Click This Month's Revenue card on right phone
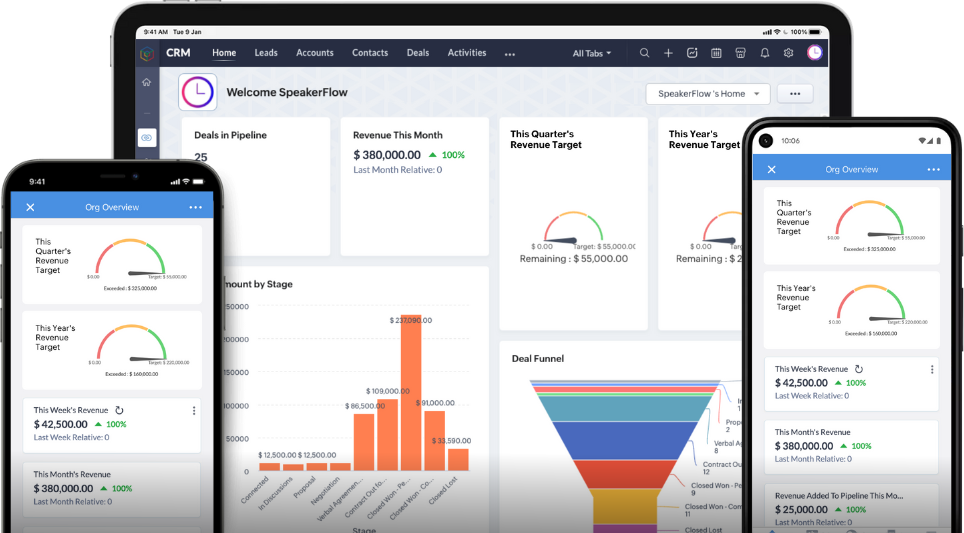 tap(852, 448)
